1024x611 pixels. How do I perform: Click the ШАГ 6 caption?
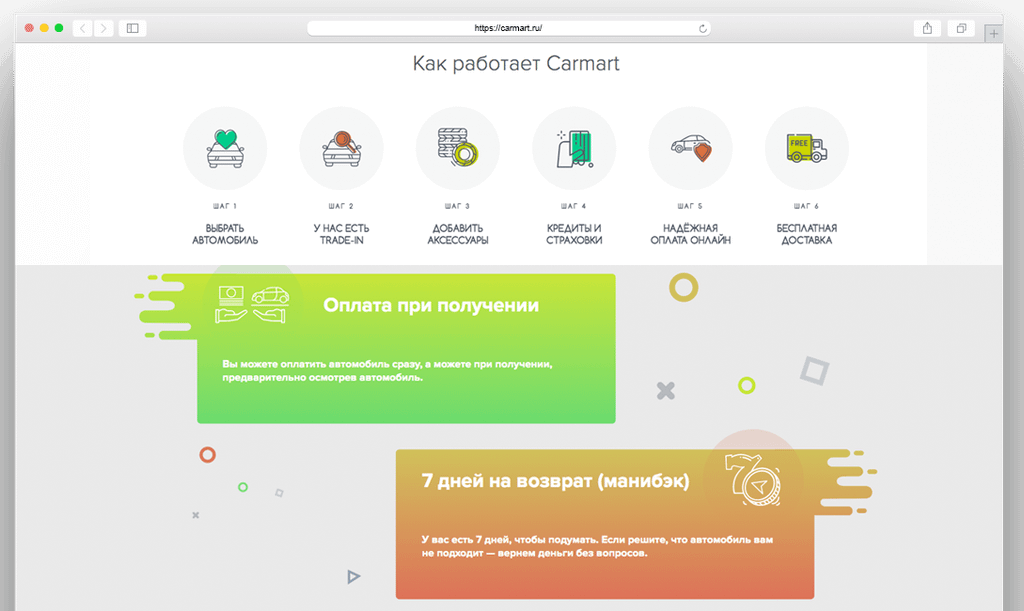point(807,206)
